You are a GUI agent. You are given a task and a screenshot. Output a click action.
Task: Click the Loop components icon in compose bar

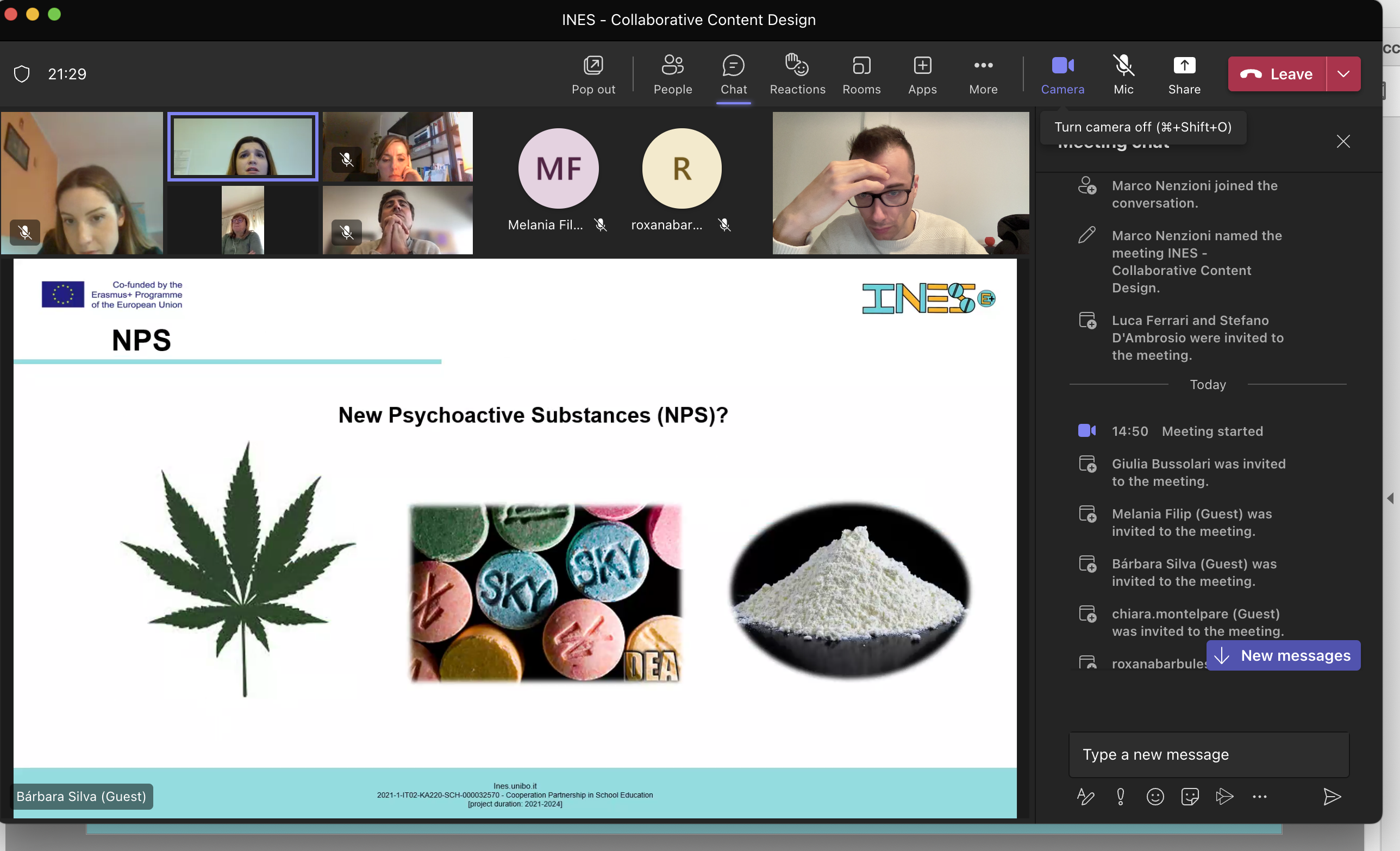point(1224,797)
